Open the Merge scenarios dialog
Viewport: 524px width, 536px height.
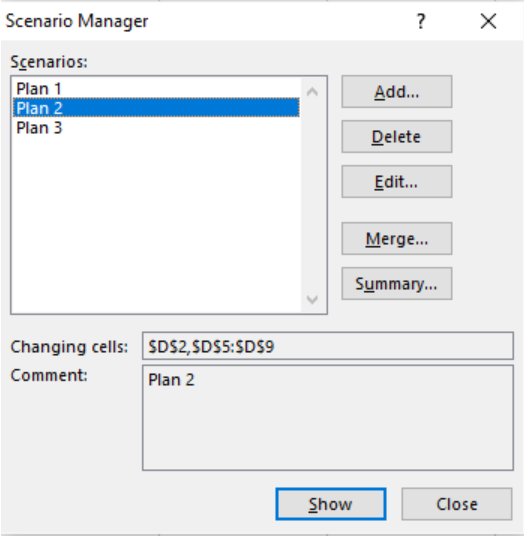(x=397, y=239)
